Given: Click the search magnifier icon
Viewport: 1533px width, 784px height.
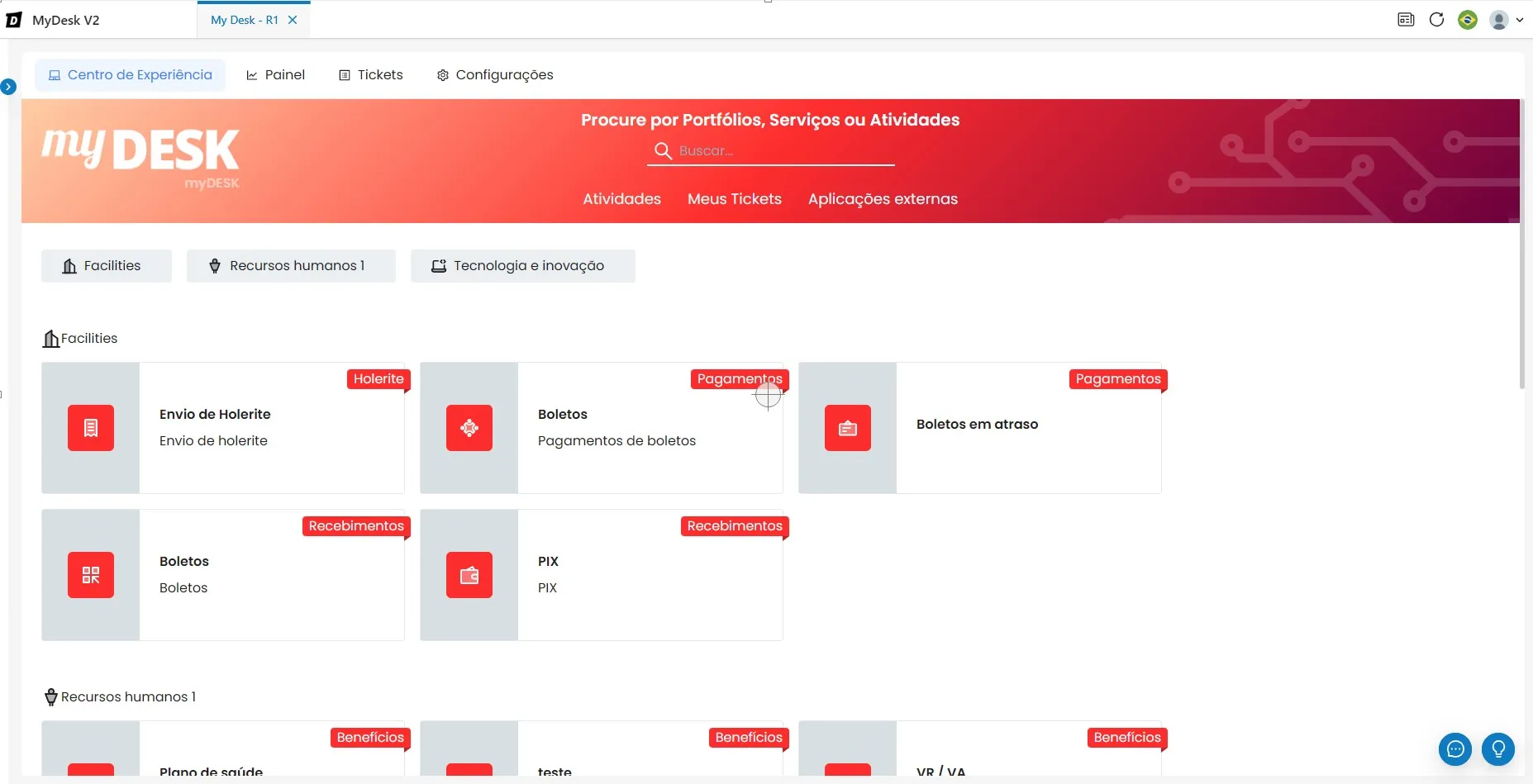Looking at the screenshot, I should coord(663,150).
